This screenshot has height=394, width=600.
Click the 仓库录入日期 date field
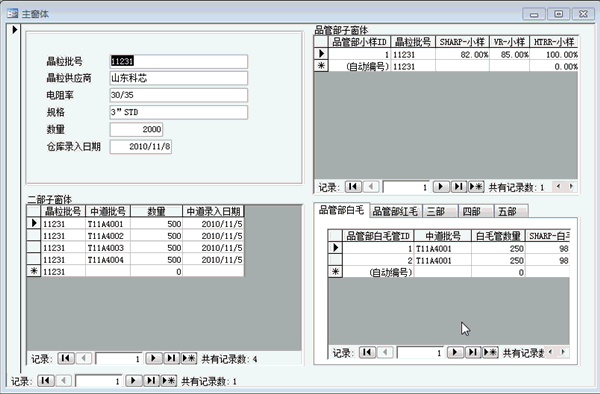pos(141,147)
